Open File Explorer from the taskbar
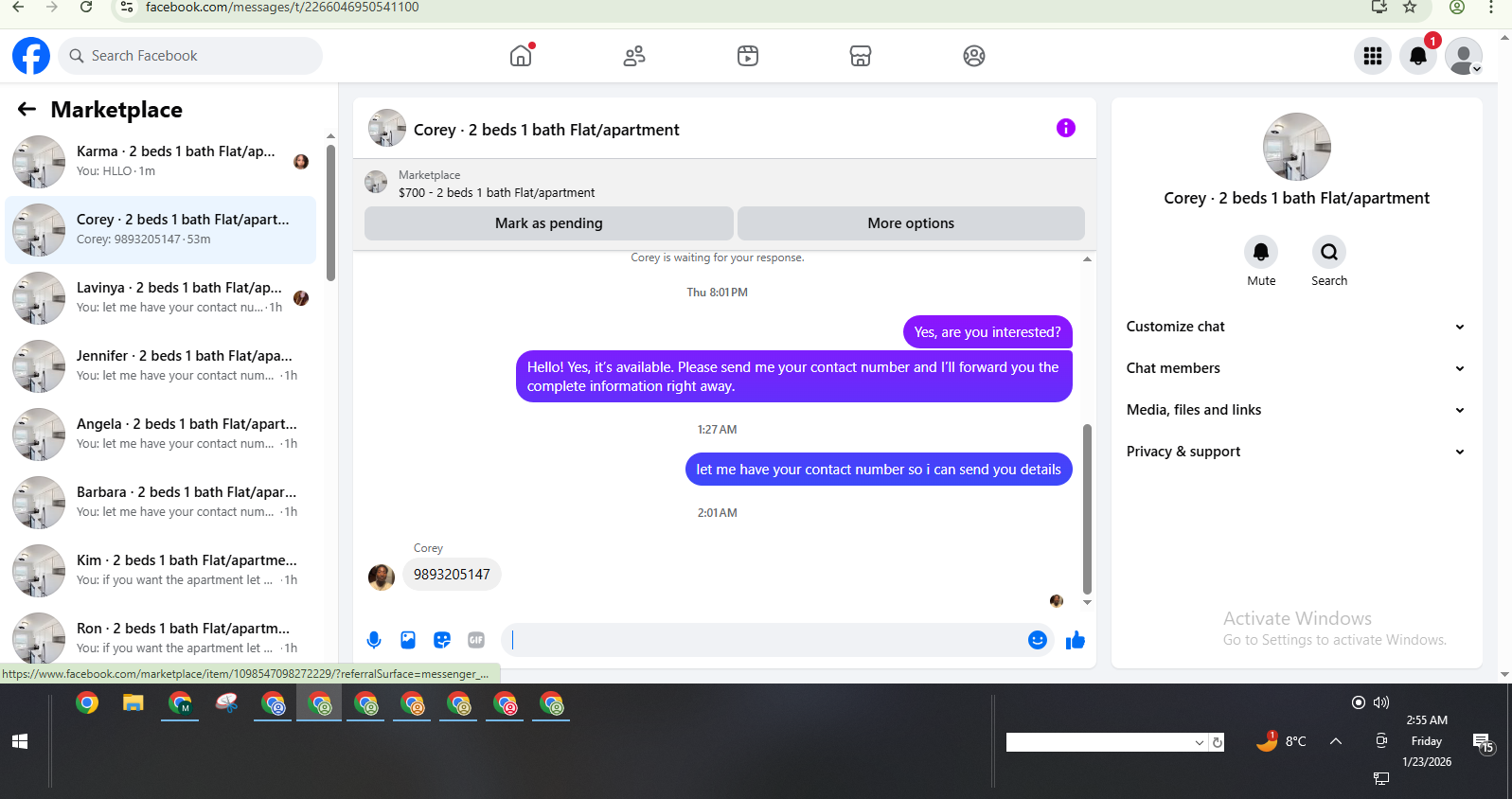The width and height of the screenshot is (1512, 799). click(x=133, y=703)
